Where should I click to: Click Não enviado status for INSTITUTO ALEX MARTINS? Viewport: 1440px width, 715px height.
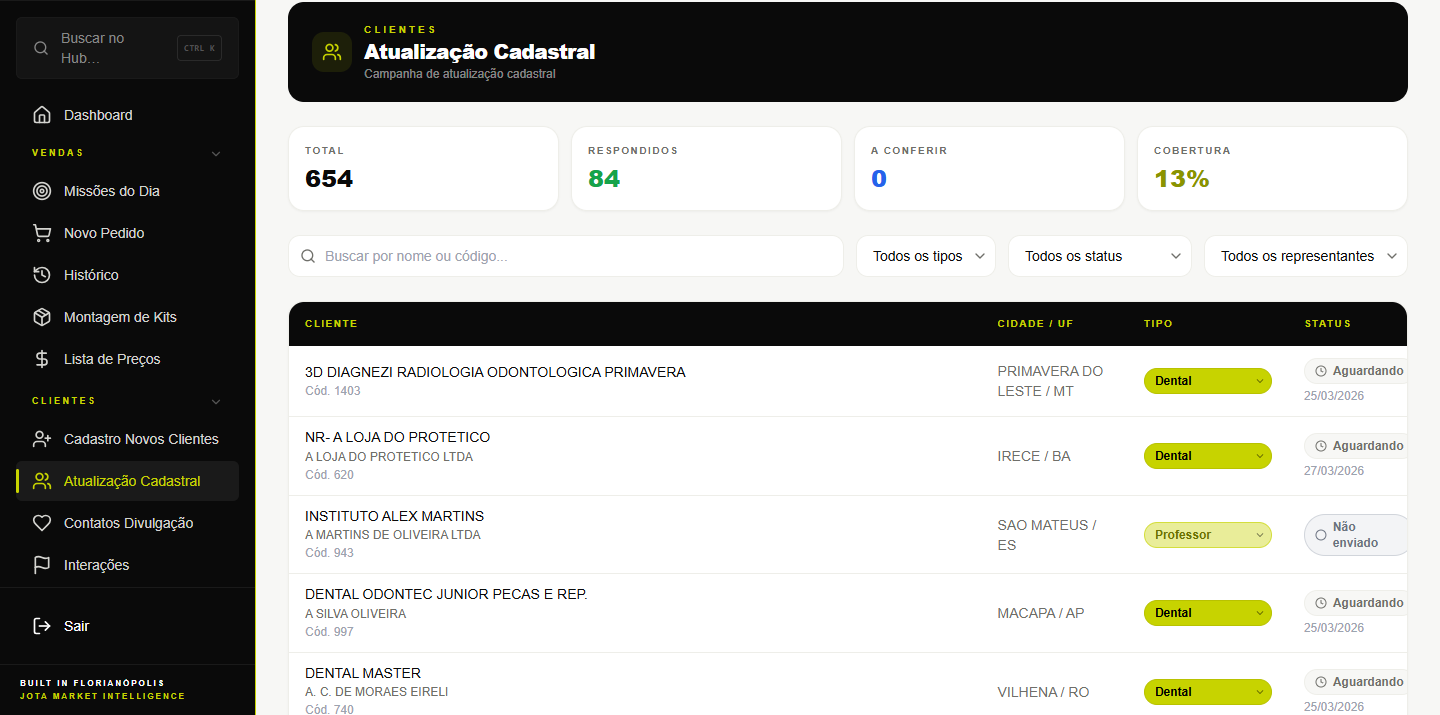1356,535
